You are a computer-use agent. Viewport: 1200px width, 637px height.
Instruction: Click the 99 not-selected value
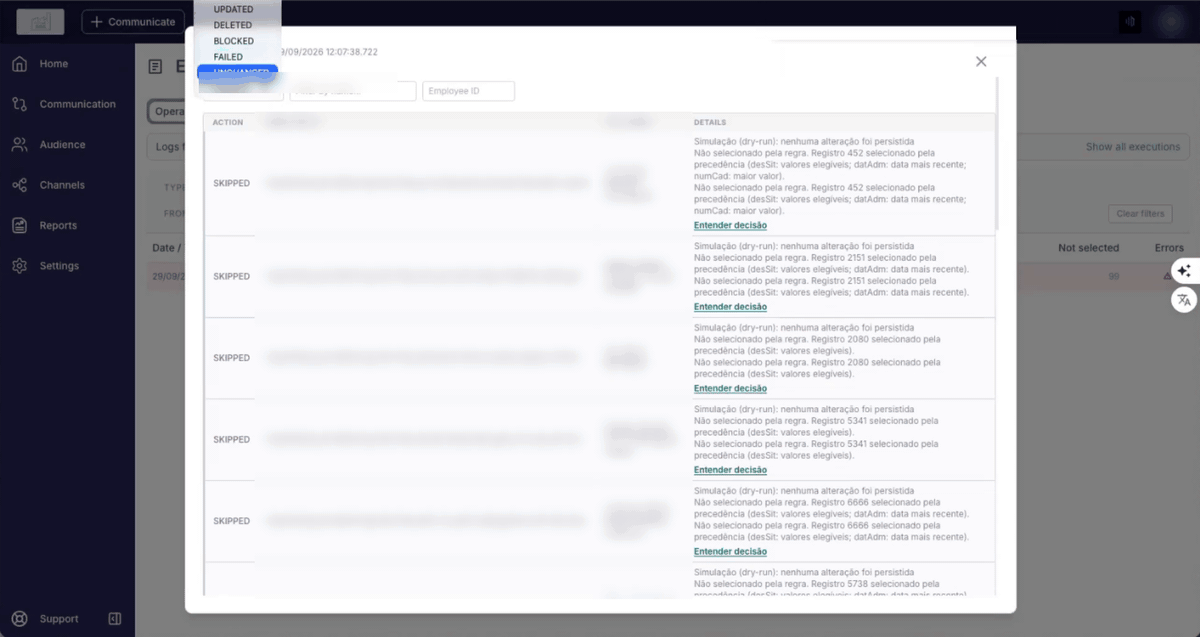(x=1114, y=276)
